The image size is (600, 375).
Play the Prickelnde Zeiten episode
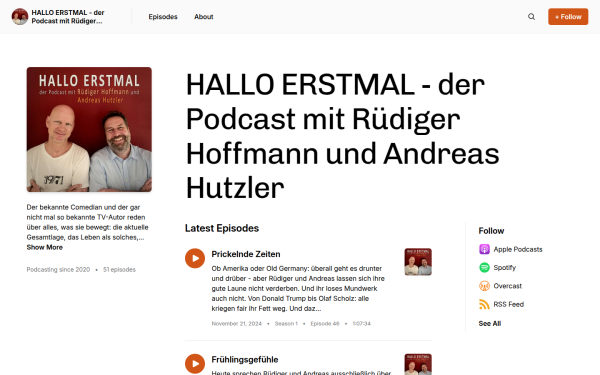pyautogui.click(x=195, y=258)
